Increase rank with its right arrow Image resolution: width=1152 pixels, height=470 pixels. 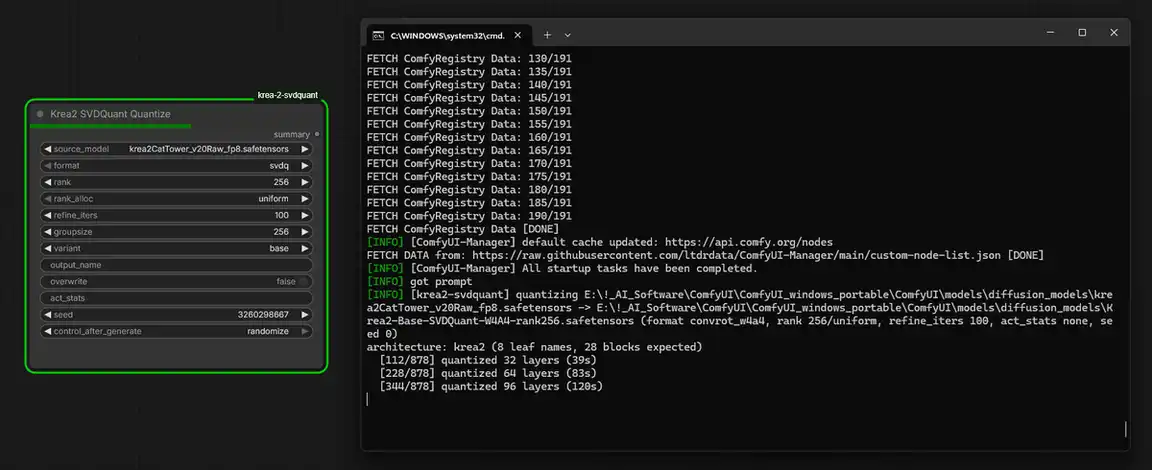tap(304, 182)
